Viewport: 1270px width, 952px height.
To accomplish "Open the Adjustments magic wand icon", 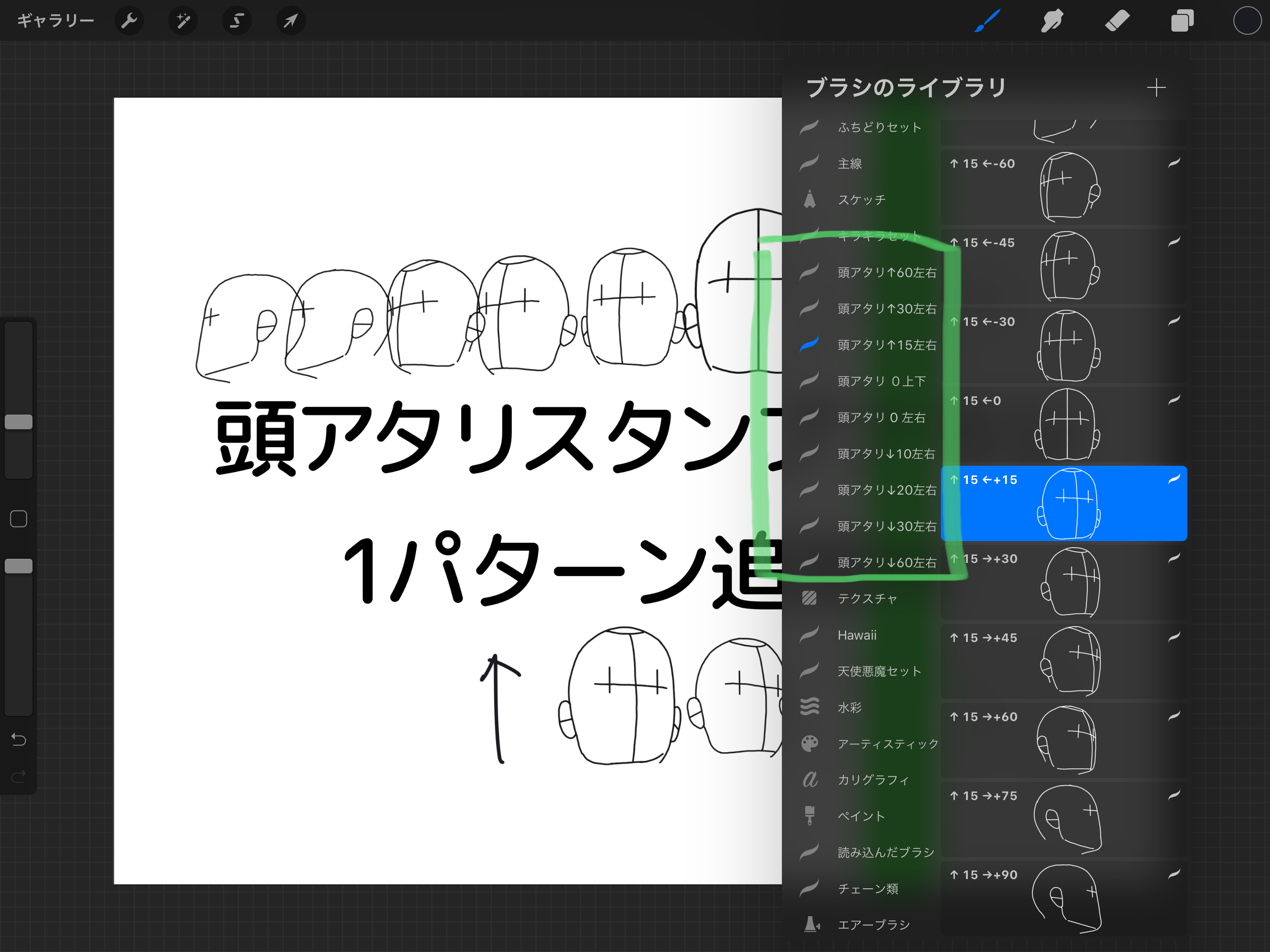I will [x=183, y=20].
